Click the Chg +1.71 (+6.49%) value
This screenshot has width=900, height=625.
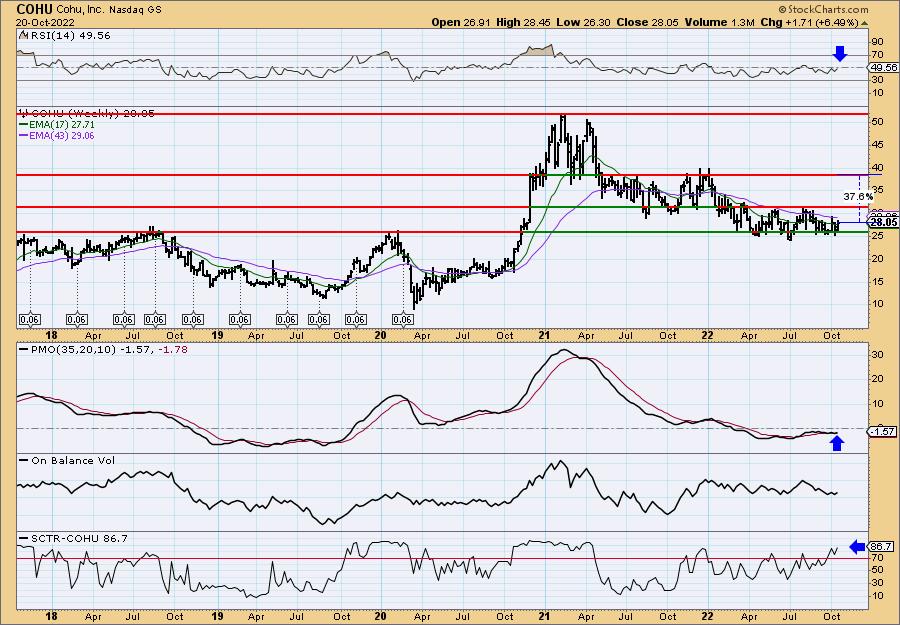click(810, 22)
